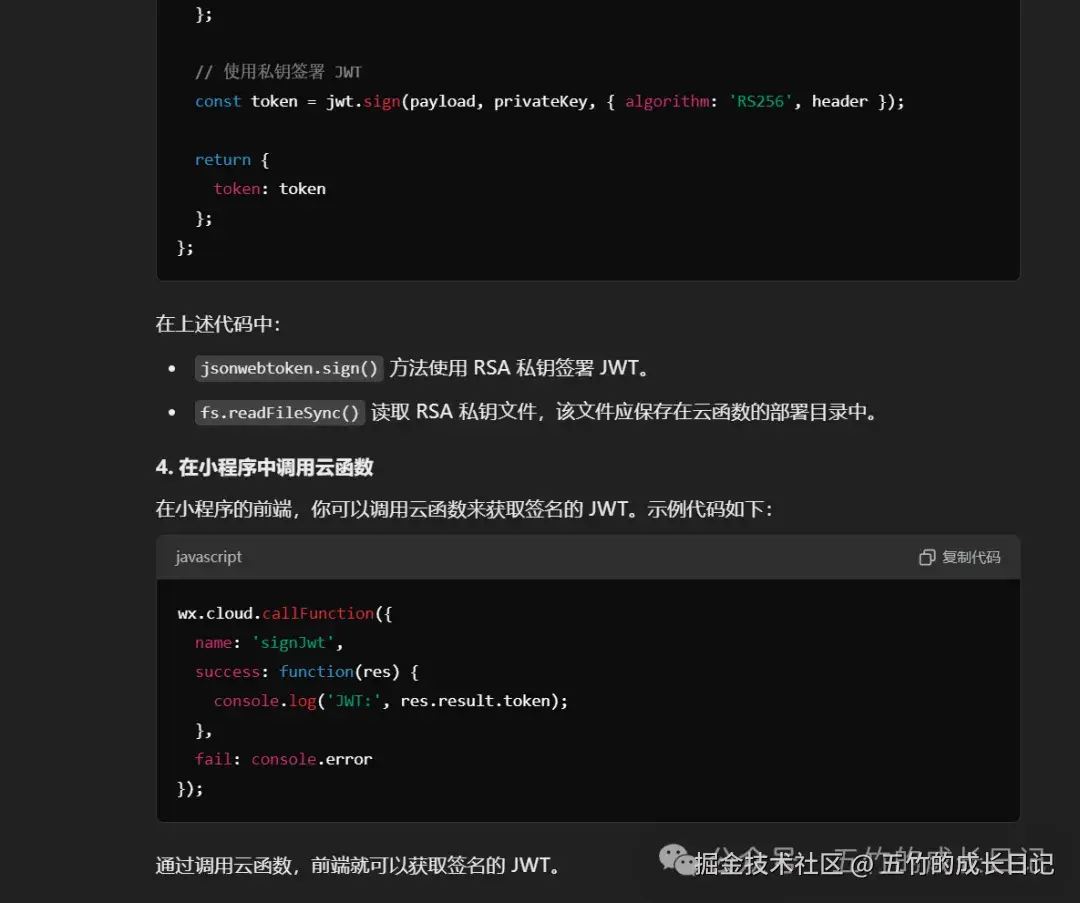Select the jsonwebtoken.sign() inline code chip

[x=288, y=368]
